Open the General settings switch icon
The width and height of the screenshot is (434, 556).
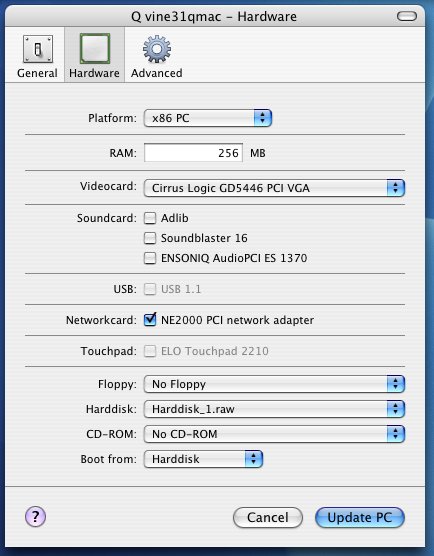coord(38,49)
